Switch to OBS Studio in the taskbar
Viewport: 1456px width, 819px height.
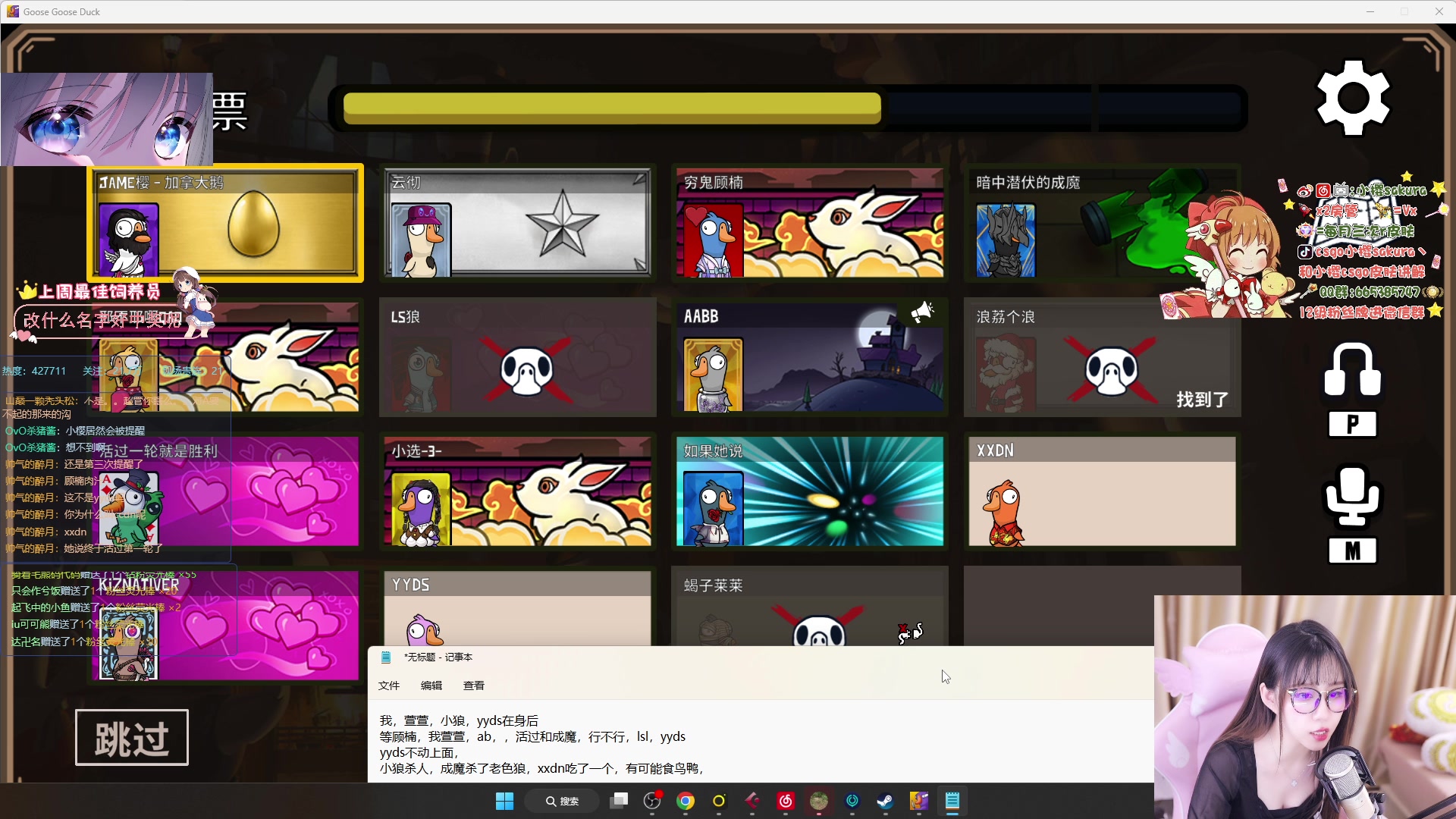tap(652, 801)
